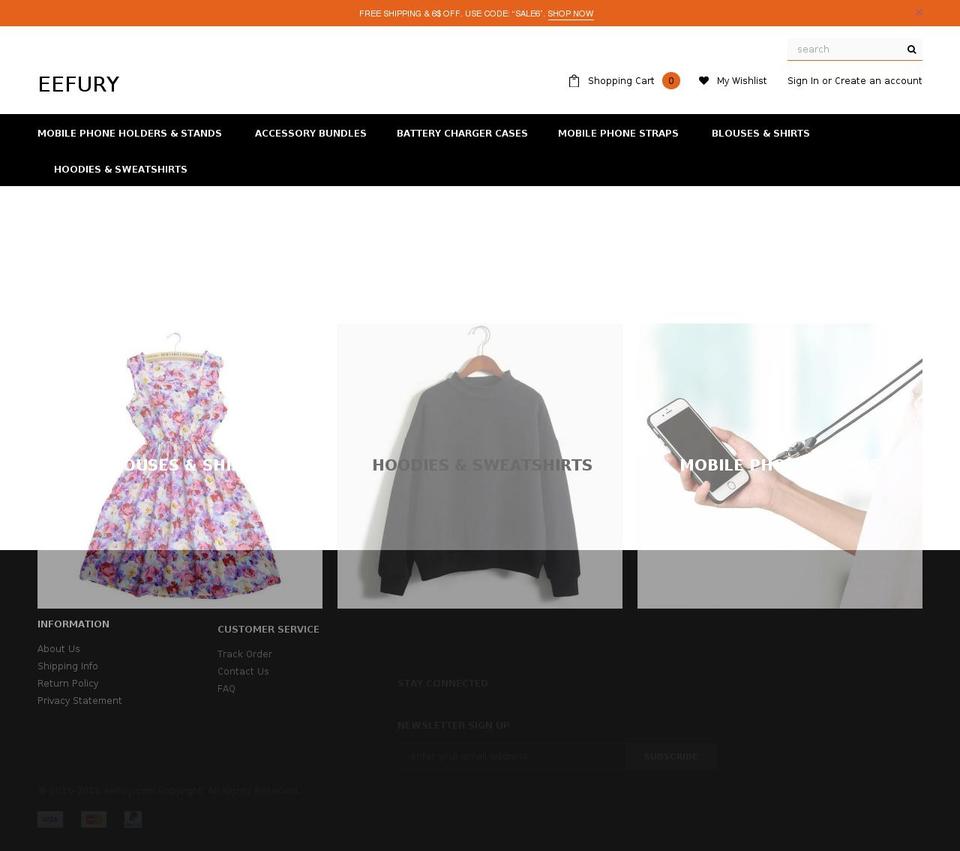The image size is (960, 851).
Task: Click the SHOP NOW link in banner
Action: [x=571, y=13]
